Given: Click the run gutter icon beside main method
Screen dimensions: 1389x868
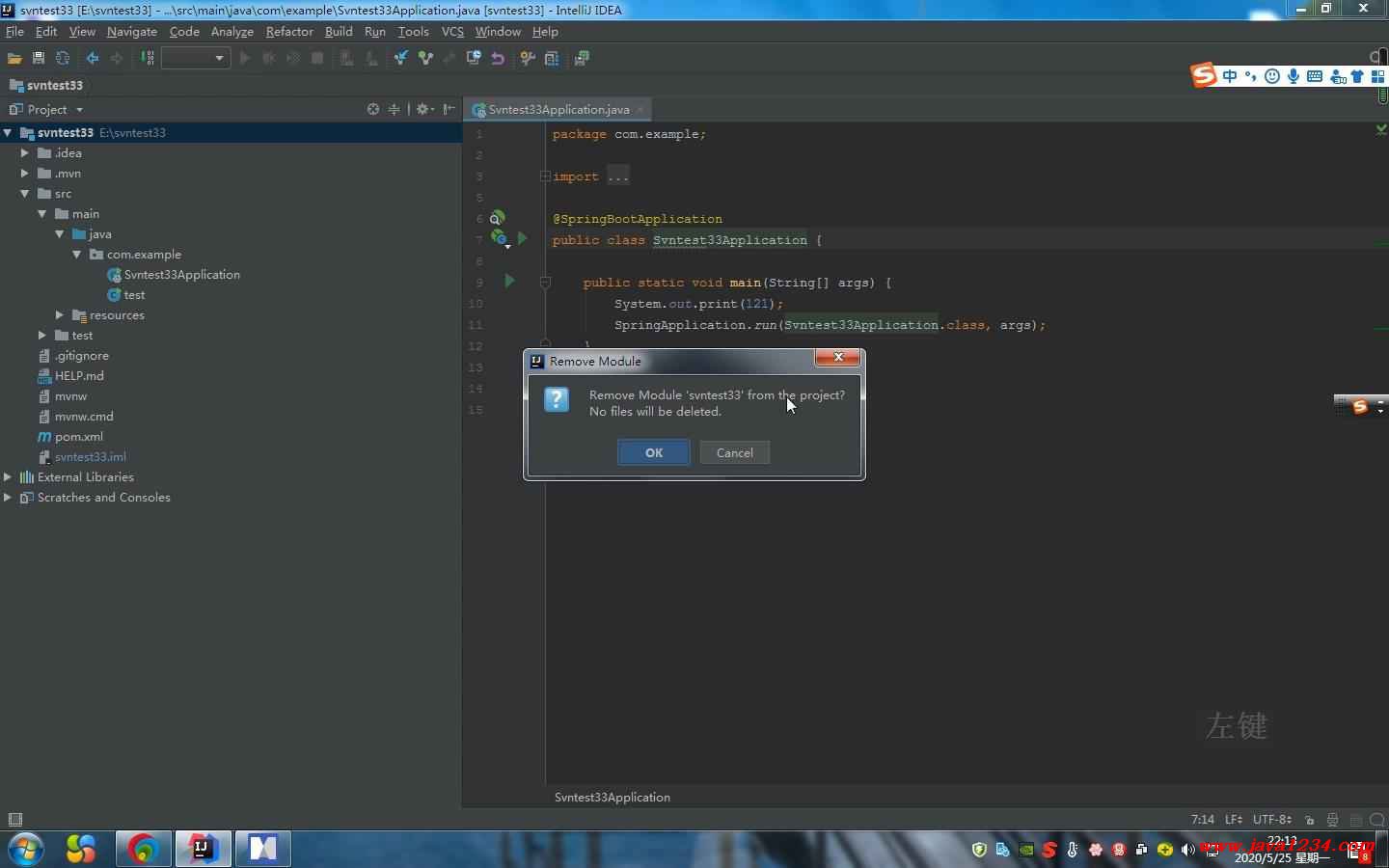Looking at the screenshot, I should 509,282.
